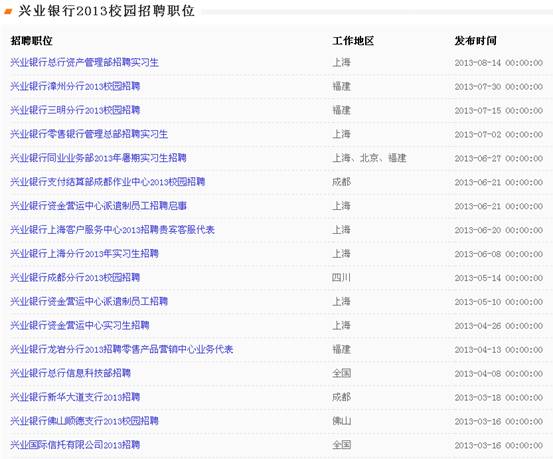Image resolution: width=553 pixels, height=459 pixels.
Task: Open 兴业银行同业业务部2013年暑期实习生招聘 link
Action: (98, 158)
